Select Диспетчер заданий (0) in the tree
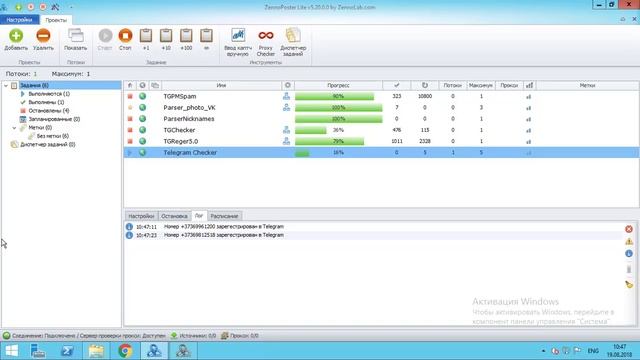This screenshot has width=640, height=360. point(47,144)
